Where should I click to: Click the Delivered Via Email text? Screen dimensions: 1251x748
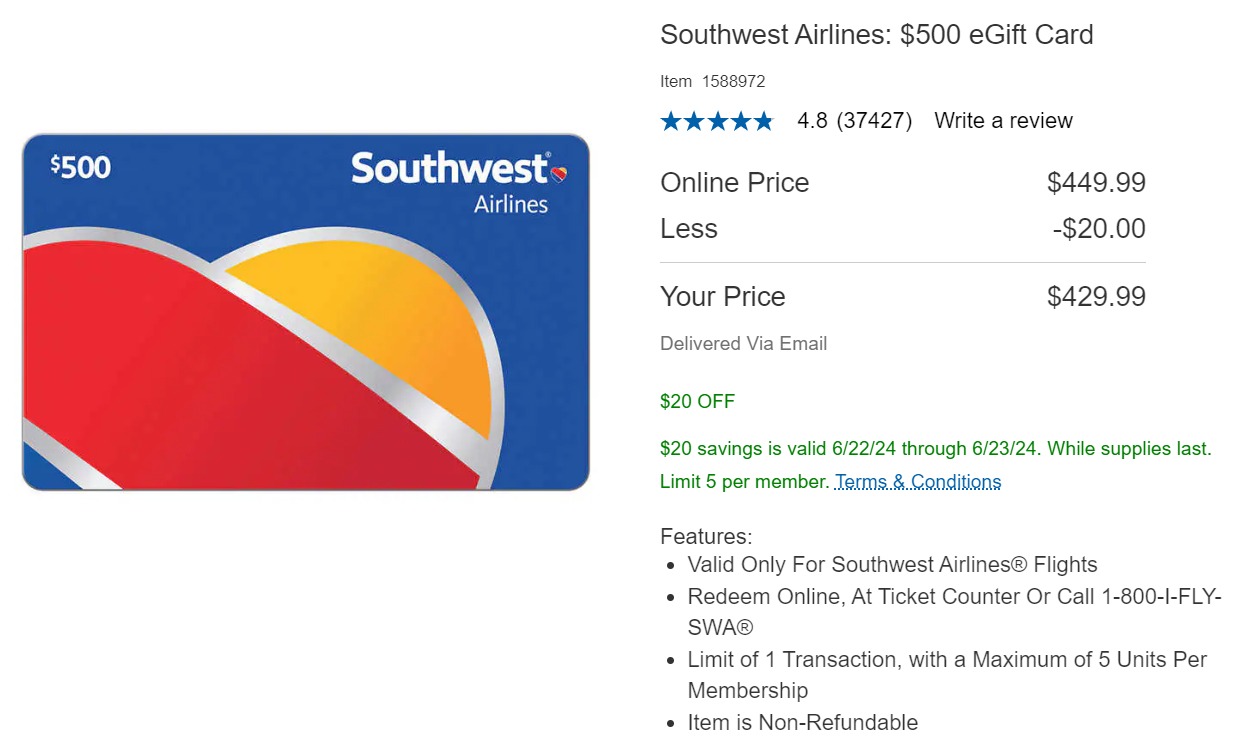click(743, 344)
